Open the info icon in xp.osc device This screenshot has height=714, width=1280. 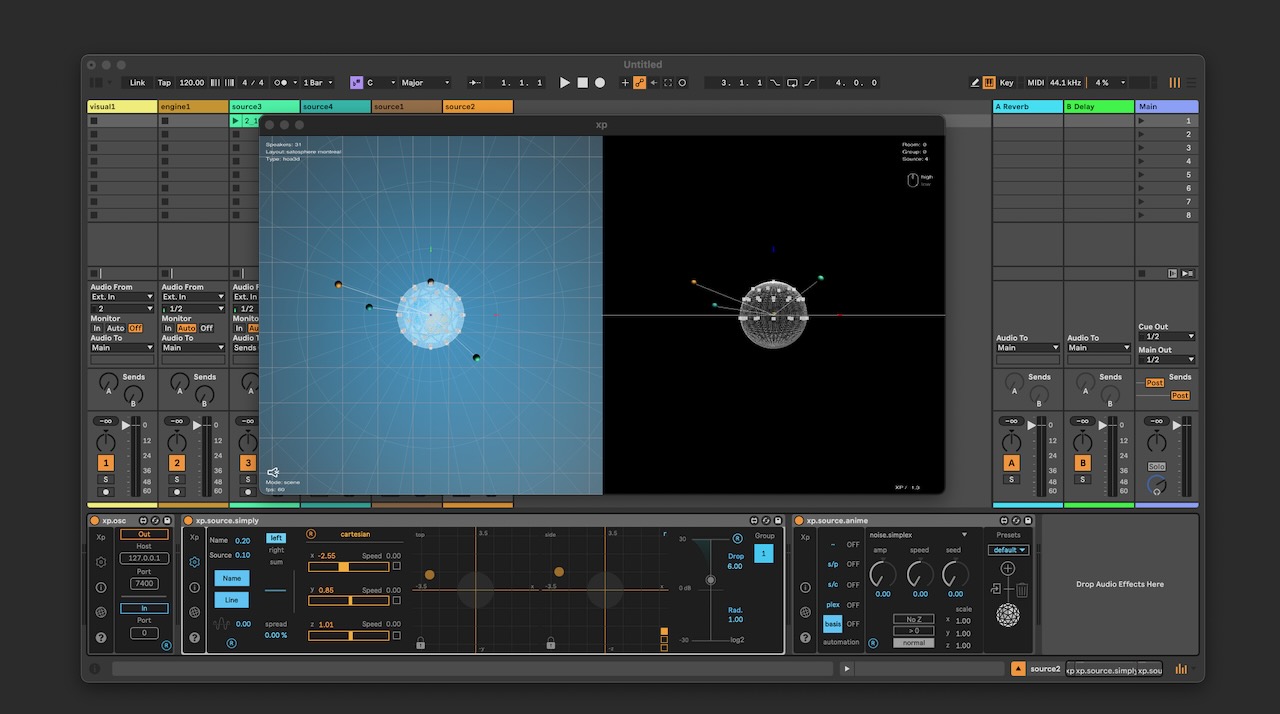point(101,587)
